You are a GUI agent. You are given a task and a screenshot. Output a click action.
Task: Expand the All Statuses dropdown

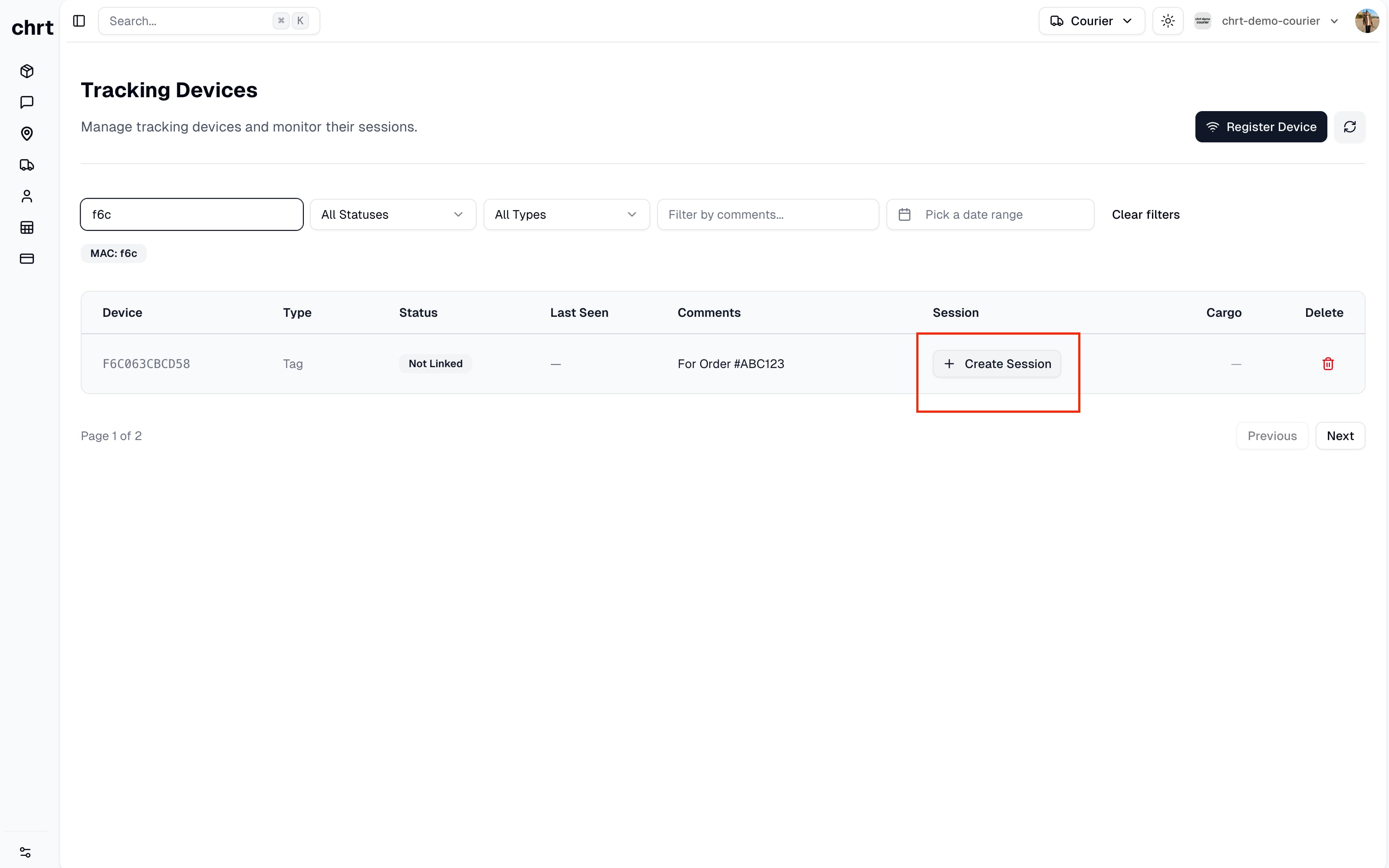392,215
